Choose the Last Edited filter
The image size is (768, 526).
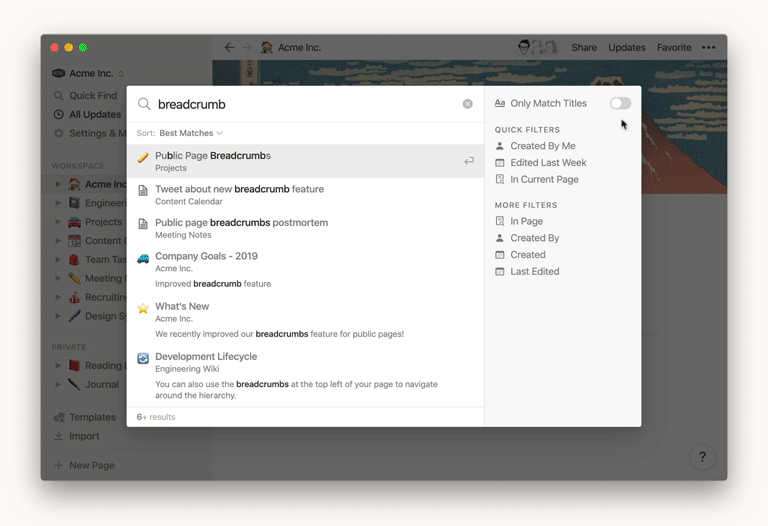534,271
